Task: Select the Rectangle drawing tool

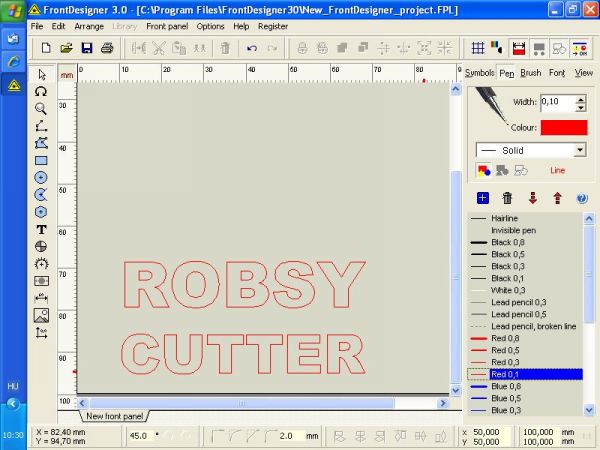Action: click(x=41, y=160)
